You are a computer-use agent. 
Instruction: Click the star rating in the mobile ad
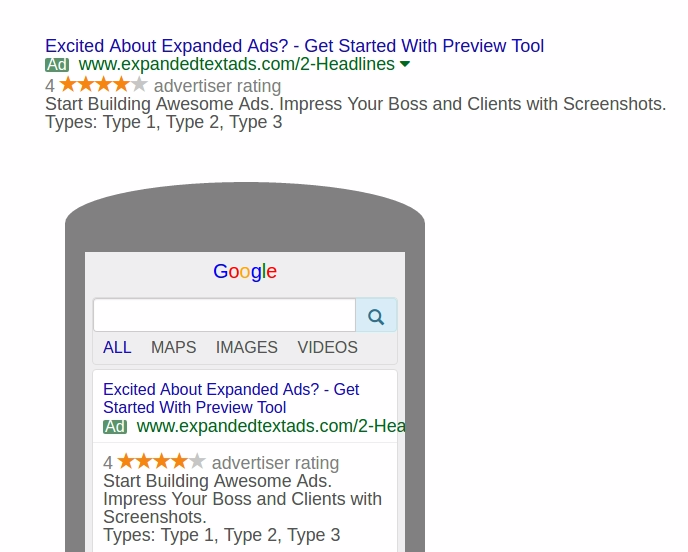[x=161, y=461]
